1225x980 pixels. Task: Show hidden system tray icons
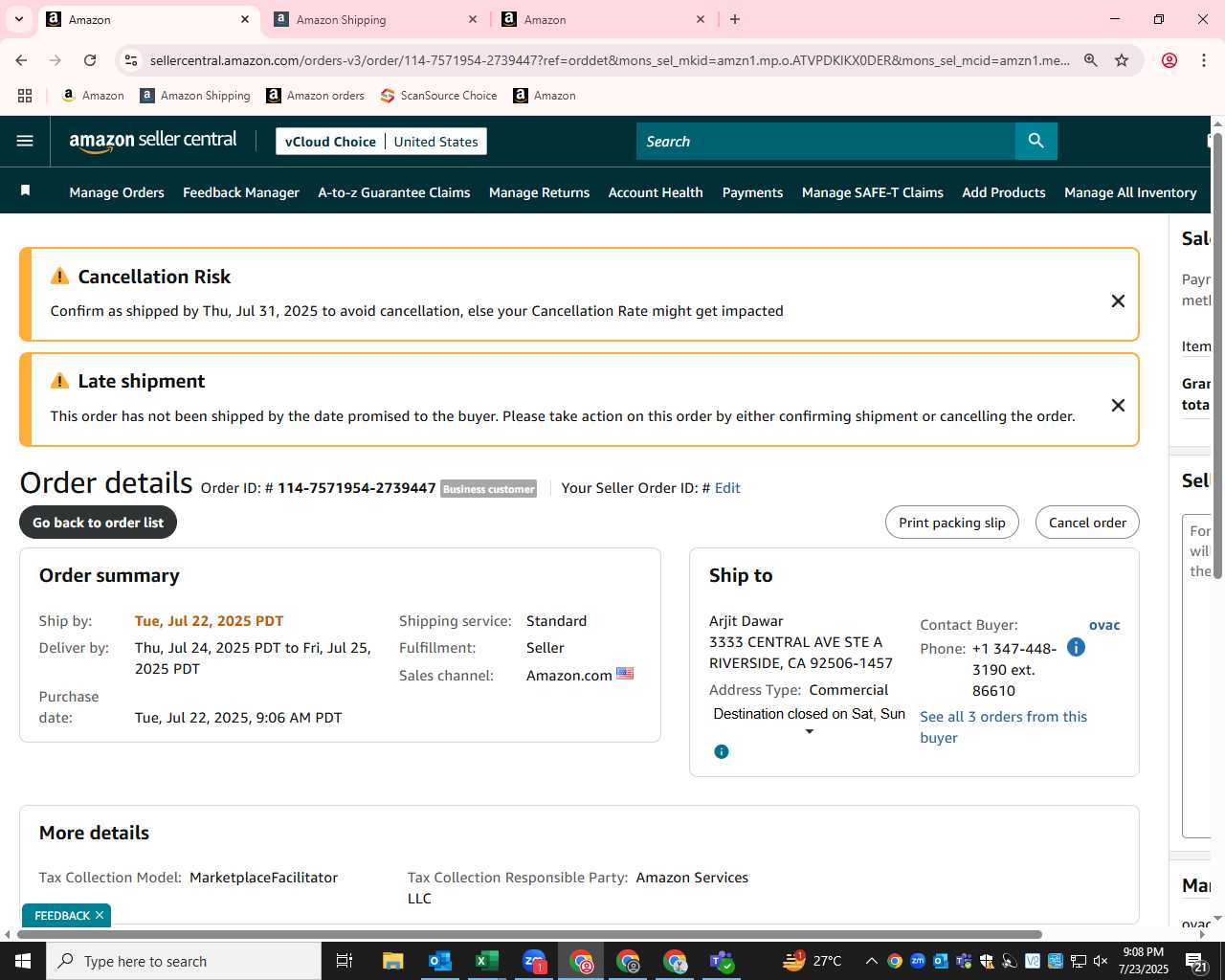point(871,961)
